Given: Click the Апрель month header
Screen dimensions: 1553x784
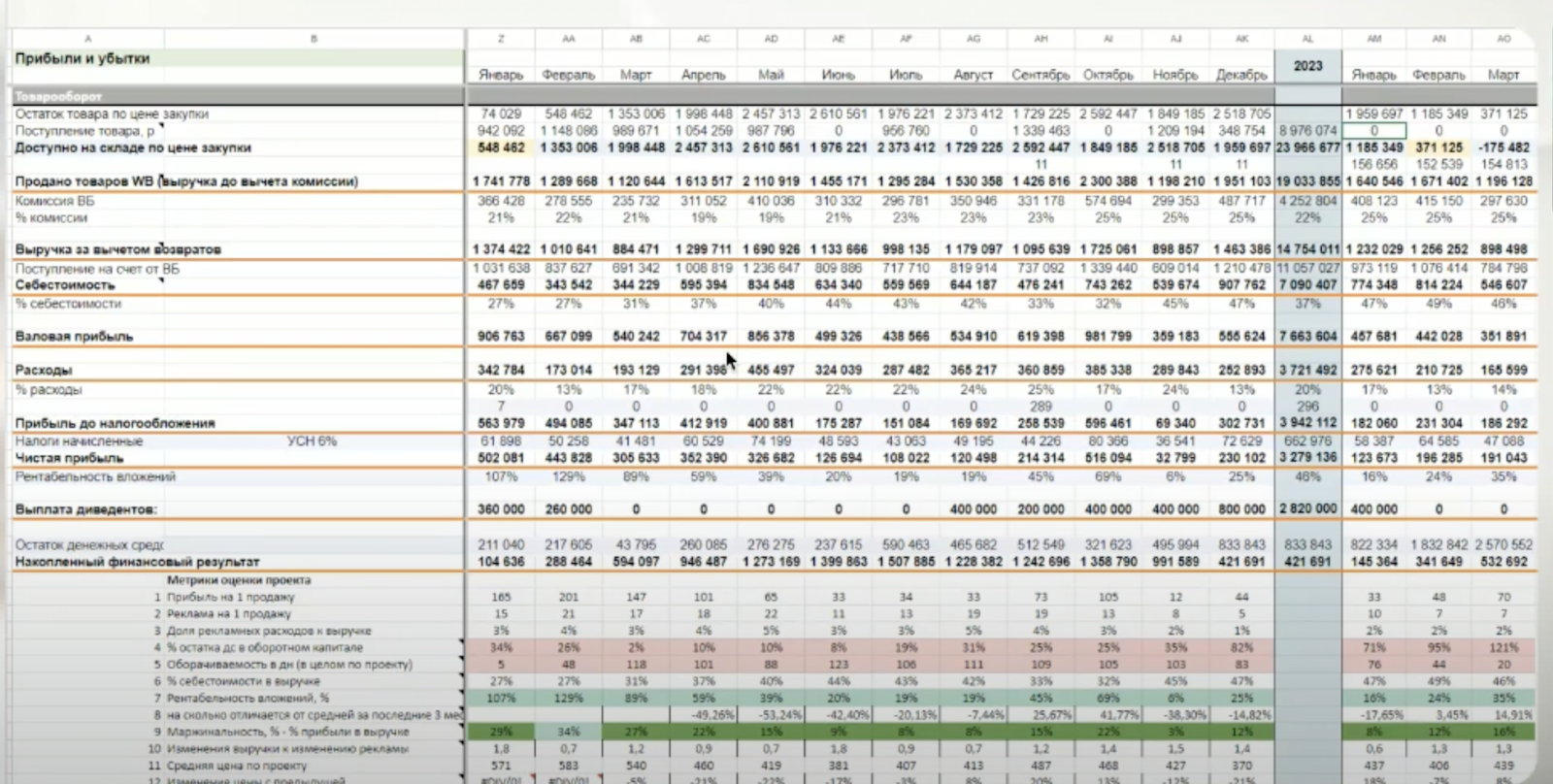Looking at the screenshot, I should 704,75.
